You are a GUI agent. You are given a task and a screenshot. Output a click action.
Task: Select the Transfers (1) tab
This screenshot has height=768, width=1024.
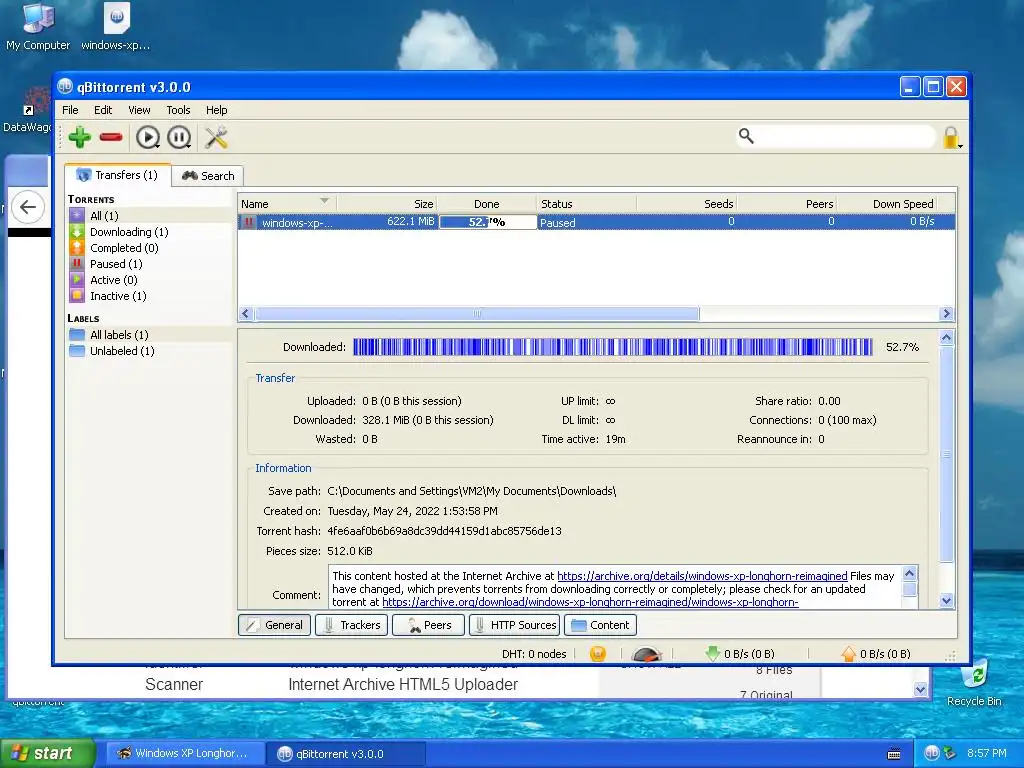118,174
